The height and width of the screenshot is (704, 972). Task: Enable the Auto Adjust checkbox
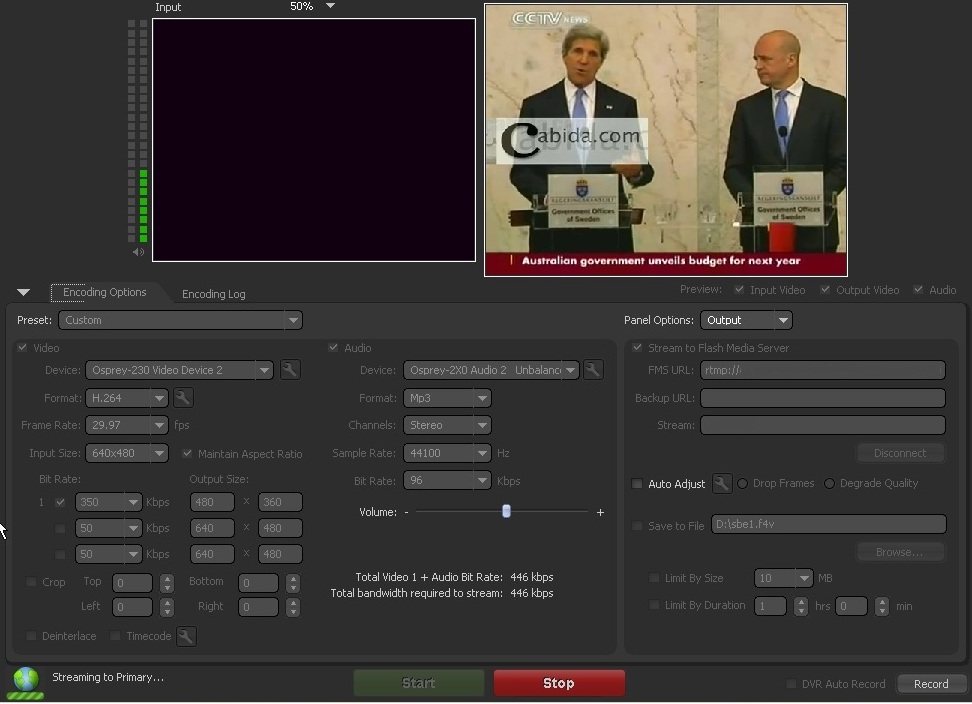coord(637,484)
